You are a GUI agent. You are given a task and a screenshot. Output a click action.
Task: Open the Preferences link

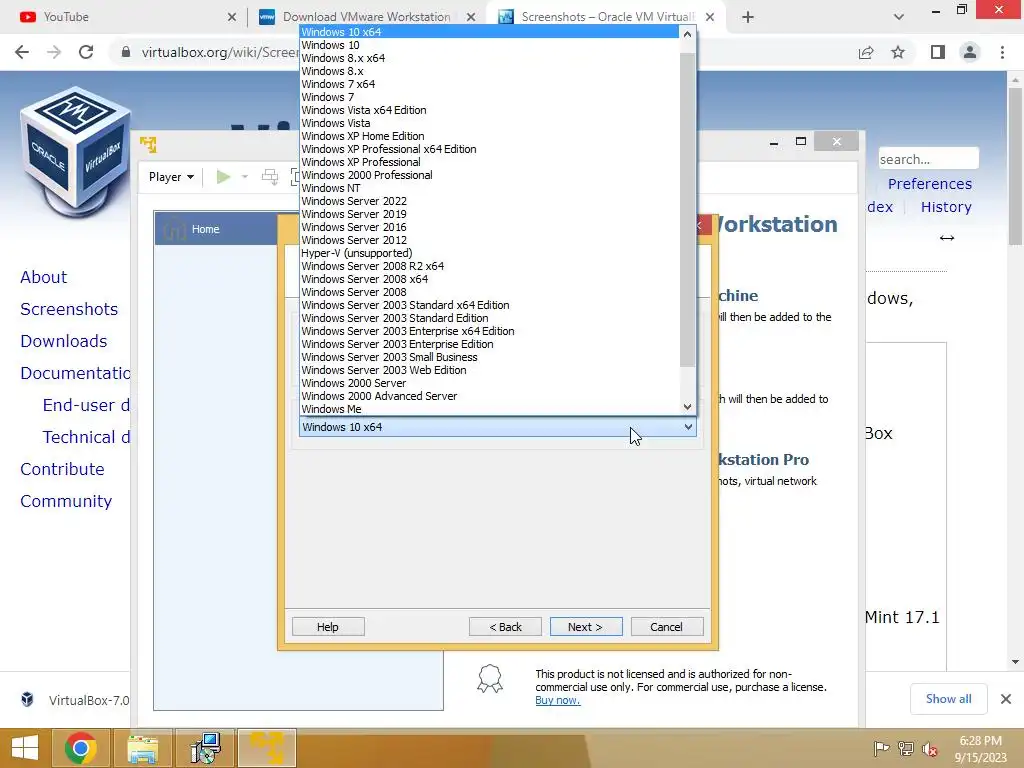tap(929, 184)
